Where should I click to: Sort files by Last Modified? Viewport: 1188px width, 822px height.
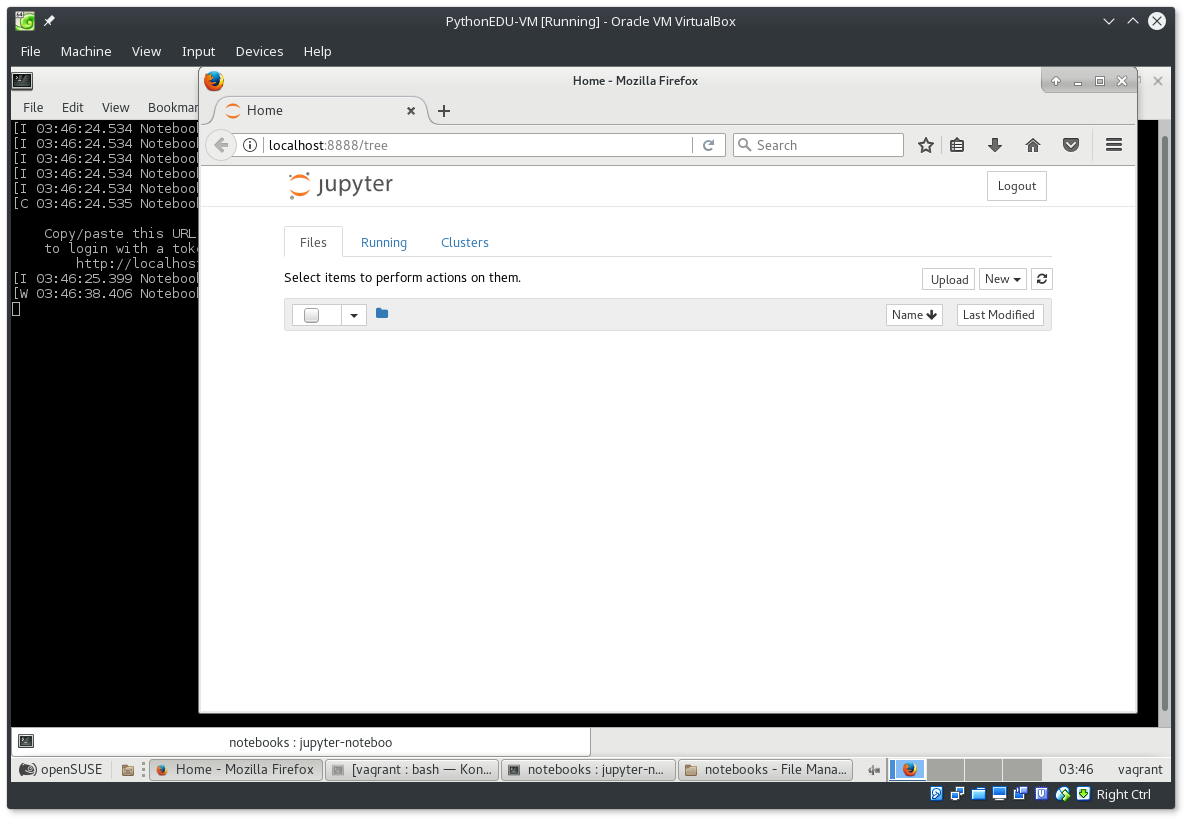[x=999, y=314]
